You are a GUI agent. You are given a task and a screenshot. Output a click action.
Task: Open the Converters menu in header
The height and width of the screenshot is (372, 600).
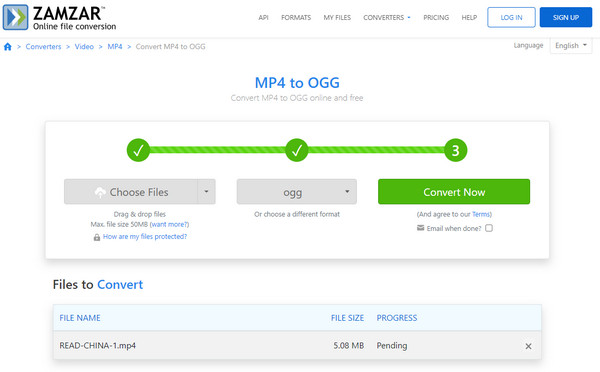pyautogui.click(x=386, y=18)
